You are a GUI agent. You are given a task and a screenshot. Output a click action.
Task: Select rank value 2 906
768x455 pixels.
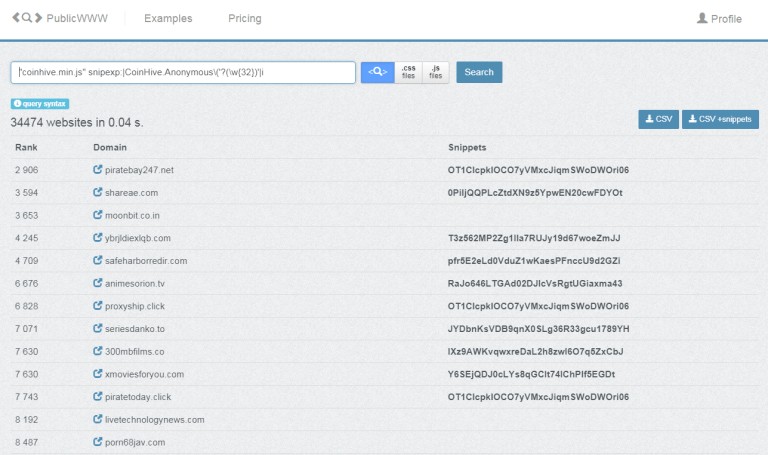coord(26,170)
